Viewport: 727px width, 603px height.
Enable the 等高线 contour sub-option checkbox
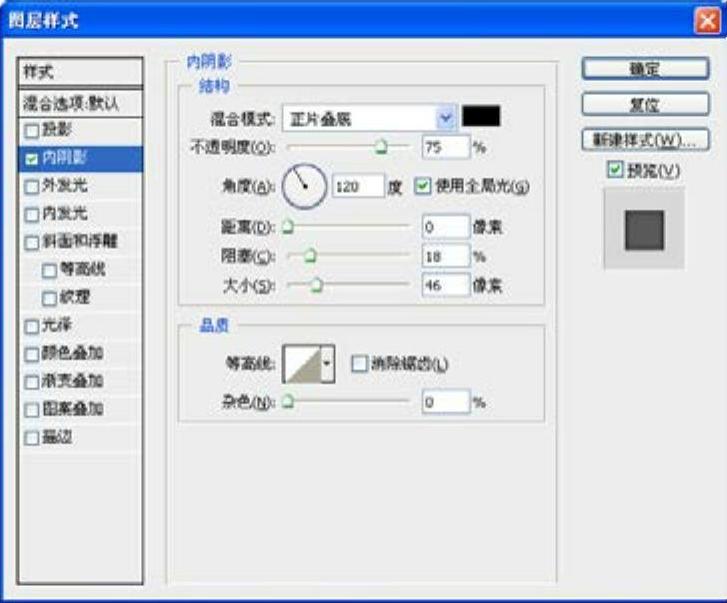pyautogui.click(x=50, y=270)
